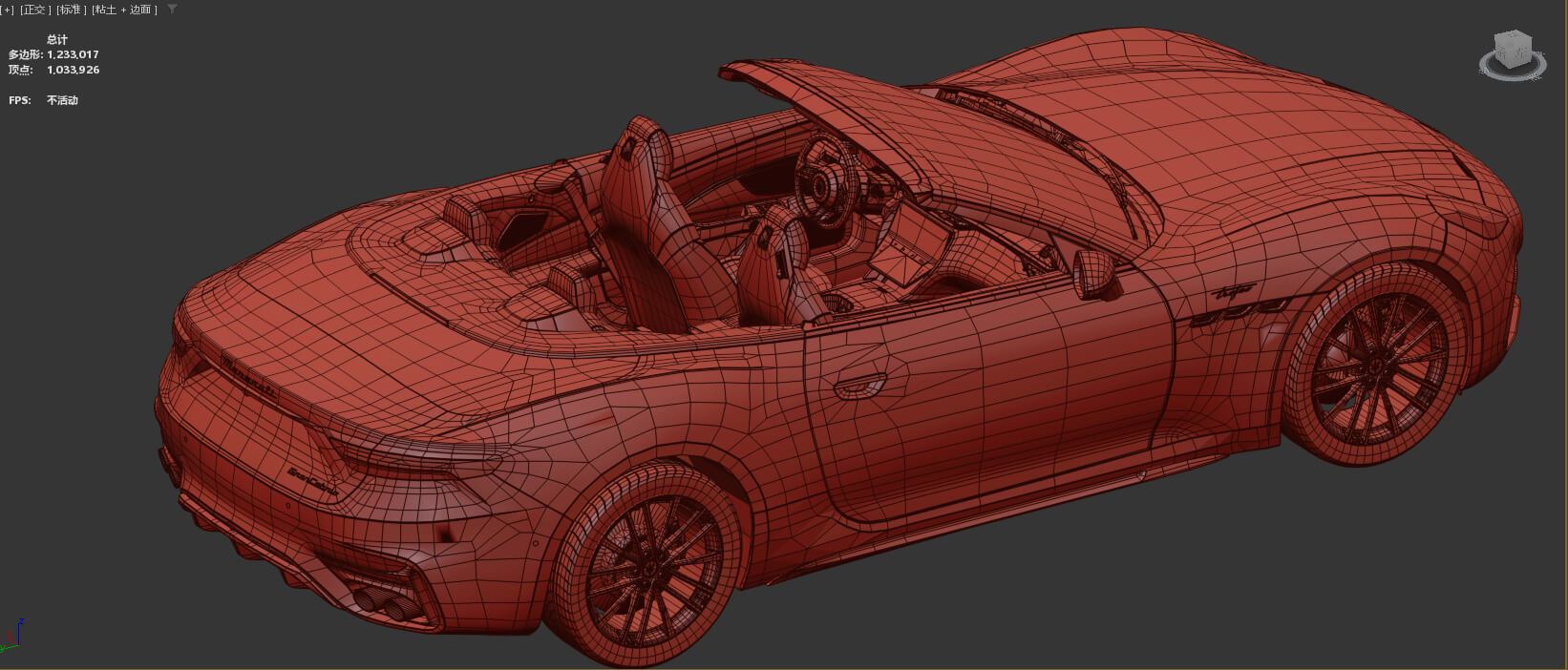Click the viewport filter funnel icon

172,10
